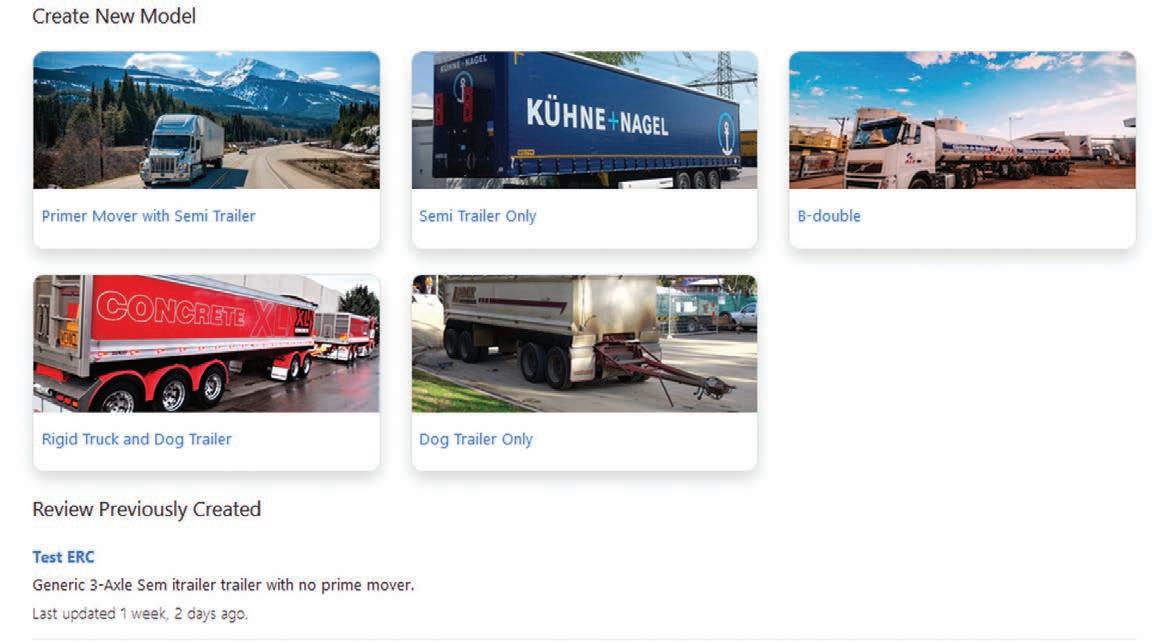The image size is (1165, 642).
Task: Click the white Volvo truck cab
Action: (880, 147)
